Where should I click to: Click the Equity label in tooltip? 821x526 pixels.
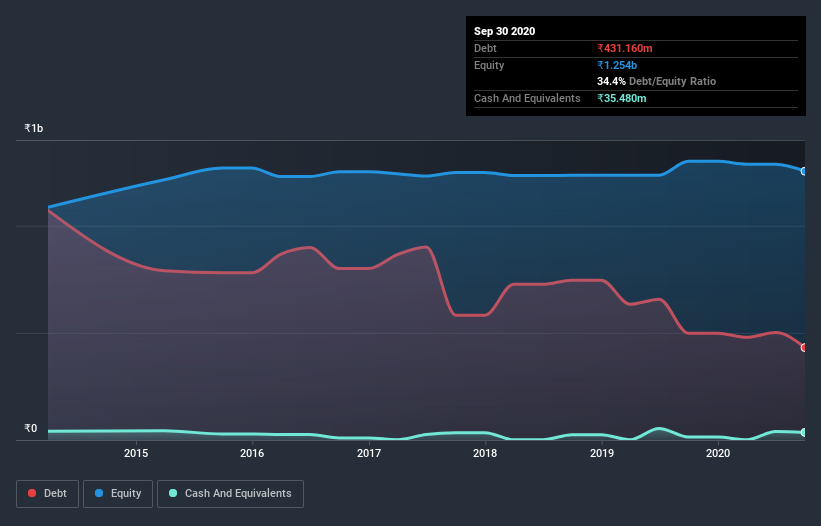tap(489, 65)
